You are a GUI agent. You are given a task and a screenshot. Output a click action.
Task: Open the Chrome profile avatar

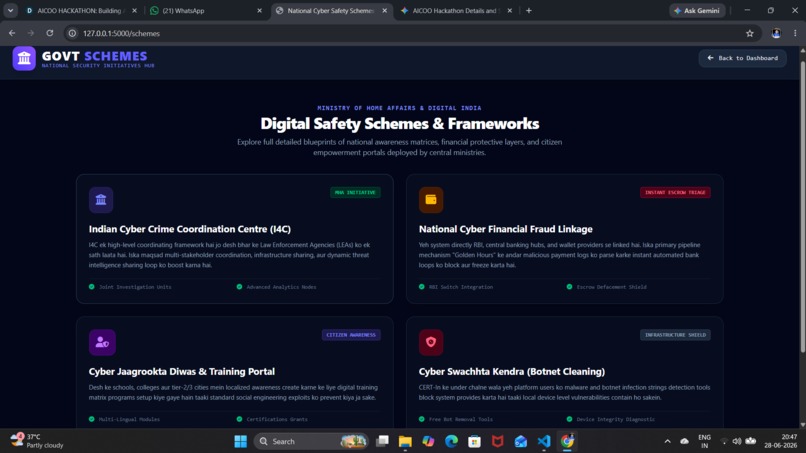[x=776, y=33]
